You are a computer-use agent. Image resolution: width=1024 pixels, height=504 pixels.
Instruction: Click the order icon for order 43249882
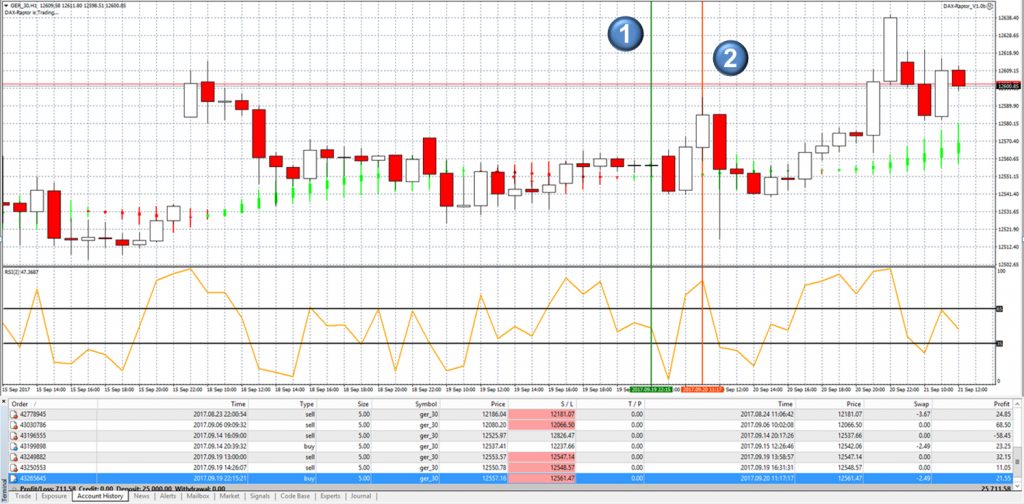(x=16, y=457)
